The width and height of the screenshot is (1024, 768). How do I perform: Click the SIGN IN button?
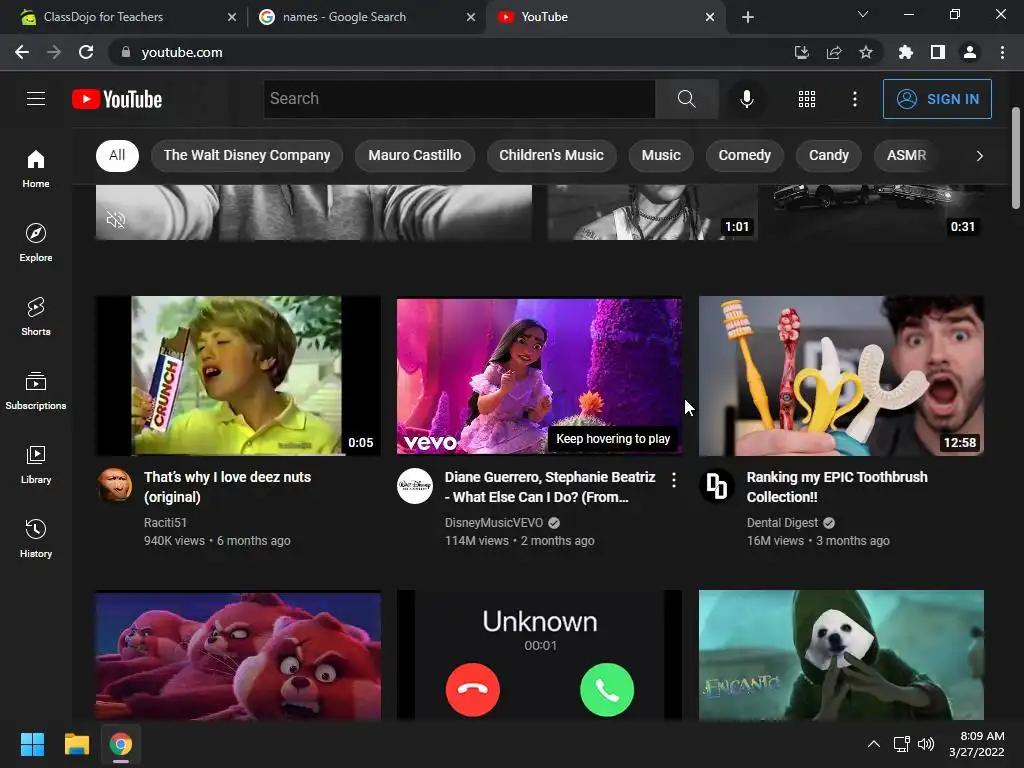pos(937,99)
